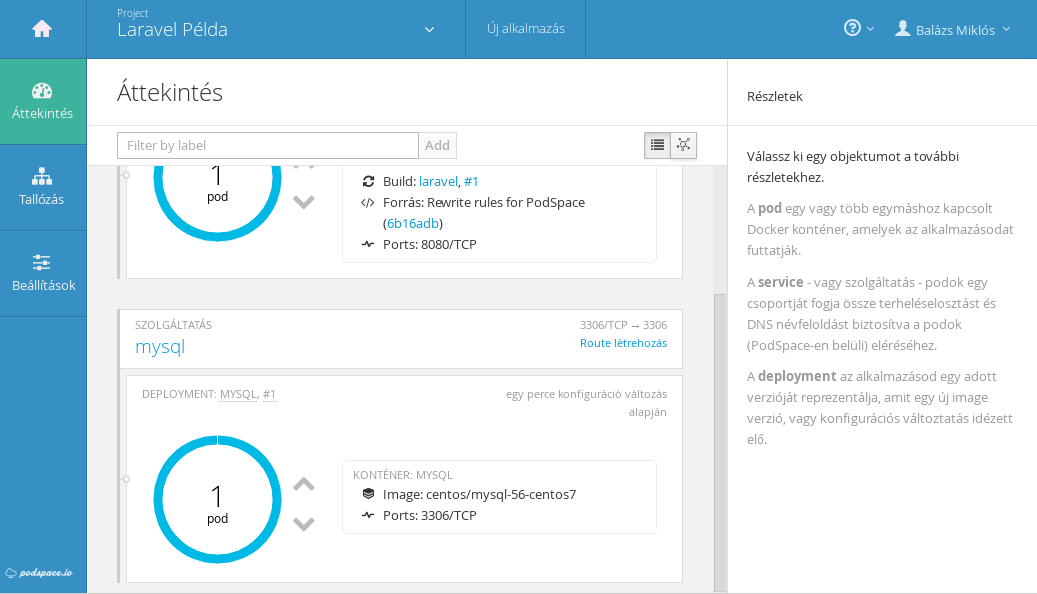Scale up the mysql deployment pods
1037x594 pixels.
(304, 484)
